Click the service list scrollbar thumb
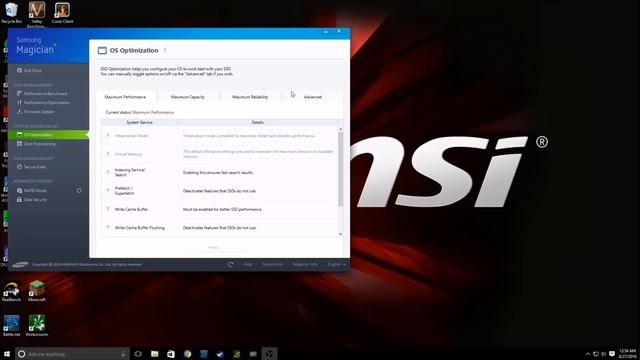This screenshot has width=640, height=360. point(340,169)
